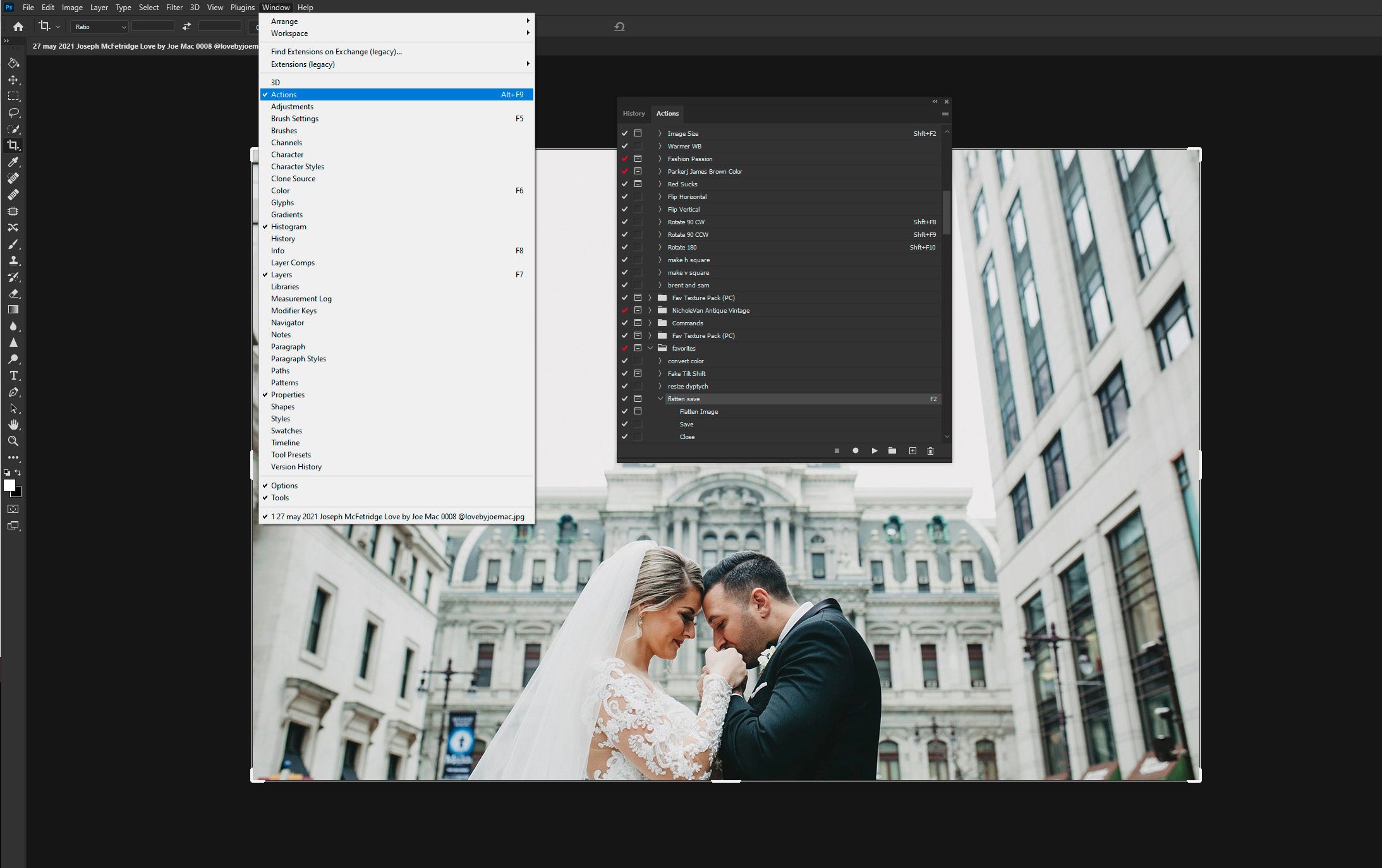Toggle checkbox for Image Size action
This screenshot has height=868, width=1382.
point(623,133)
